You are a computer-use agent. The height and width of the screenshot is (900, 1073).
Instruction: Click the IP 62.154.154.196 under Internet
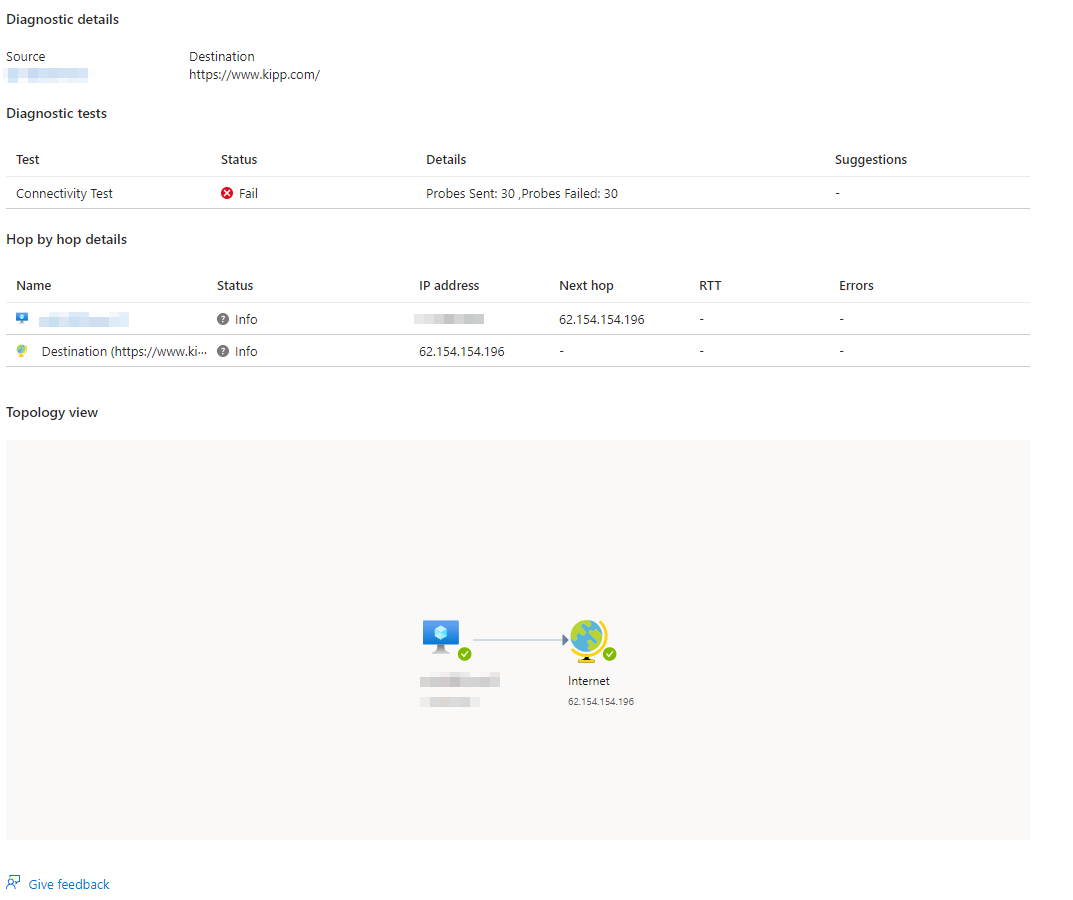(601, 702)
